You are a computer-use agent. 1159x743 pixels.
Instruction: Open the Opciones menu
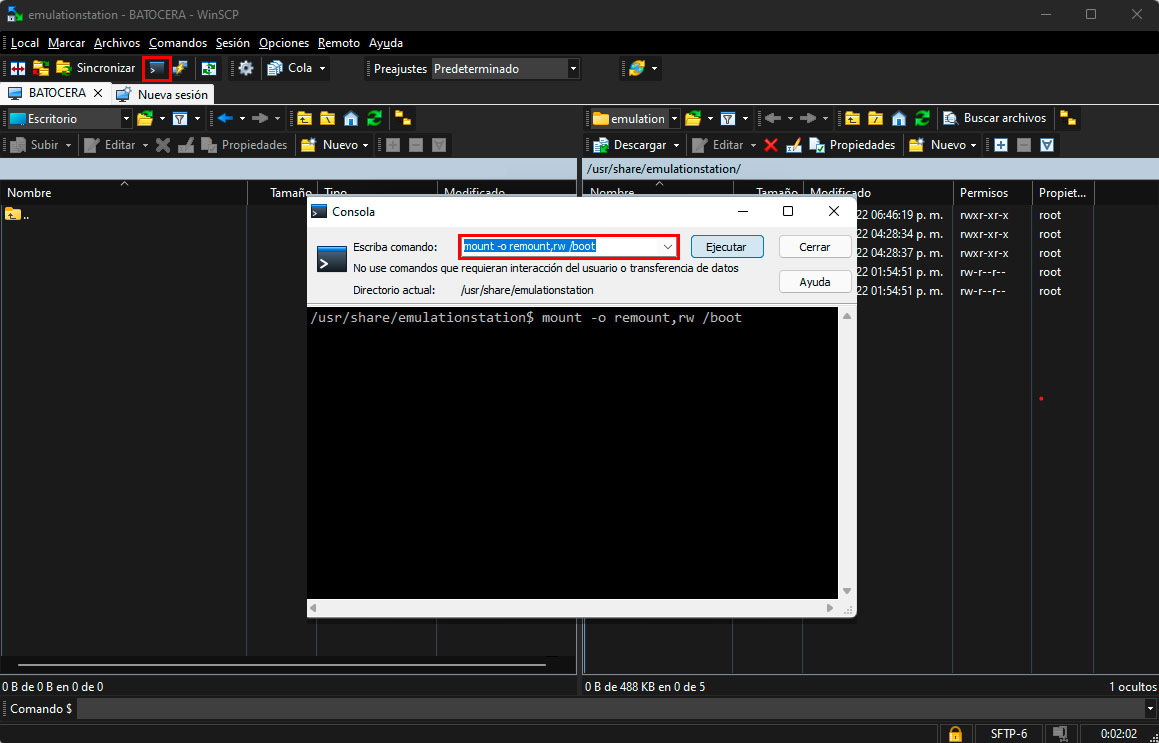284,43
